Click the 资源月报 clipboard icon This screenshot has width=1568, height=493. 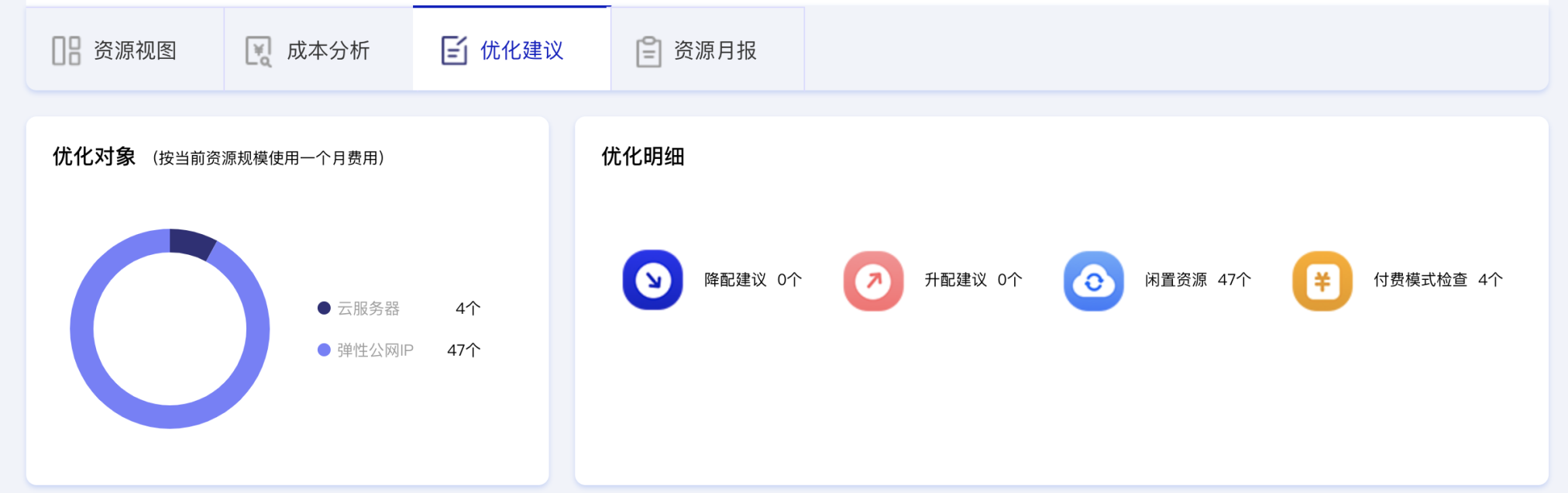point(648,51)
